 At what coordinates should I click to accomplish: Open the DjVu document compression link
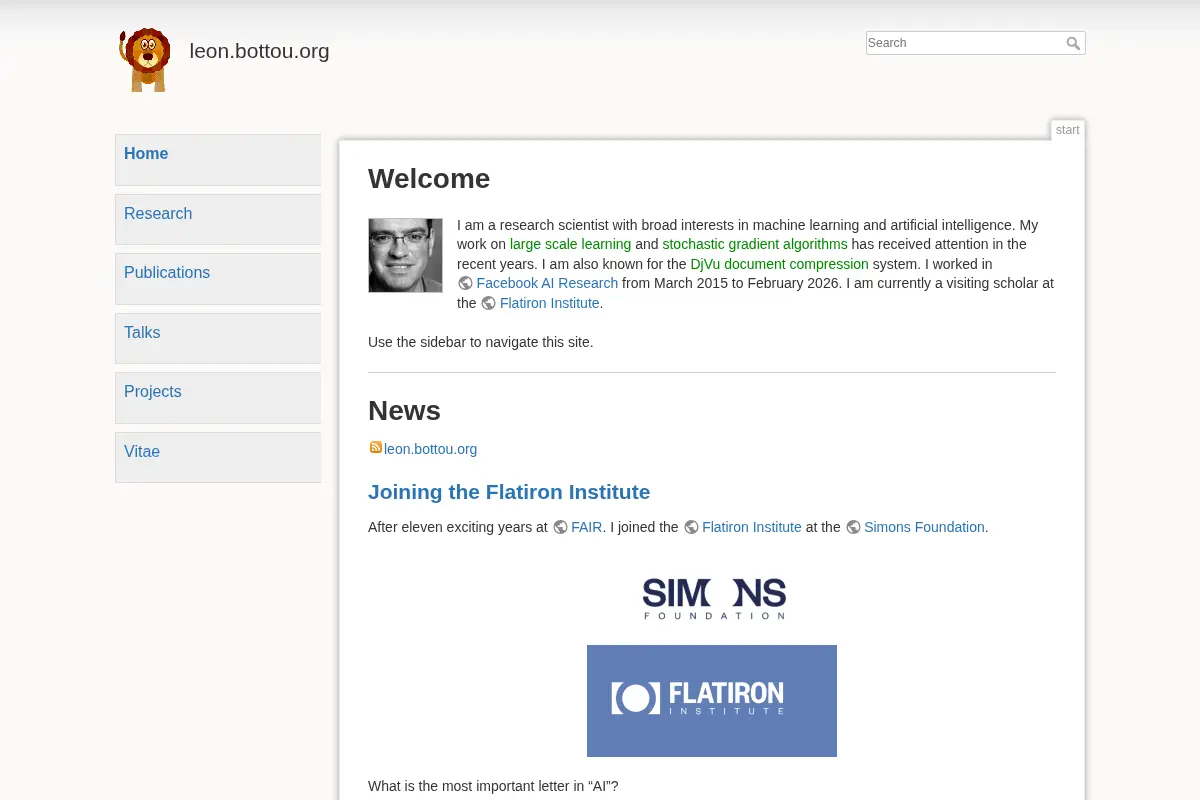(779, 264)
